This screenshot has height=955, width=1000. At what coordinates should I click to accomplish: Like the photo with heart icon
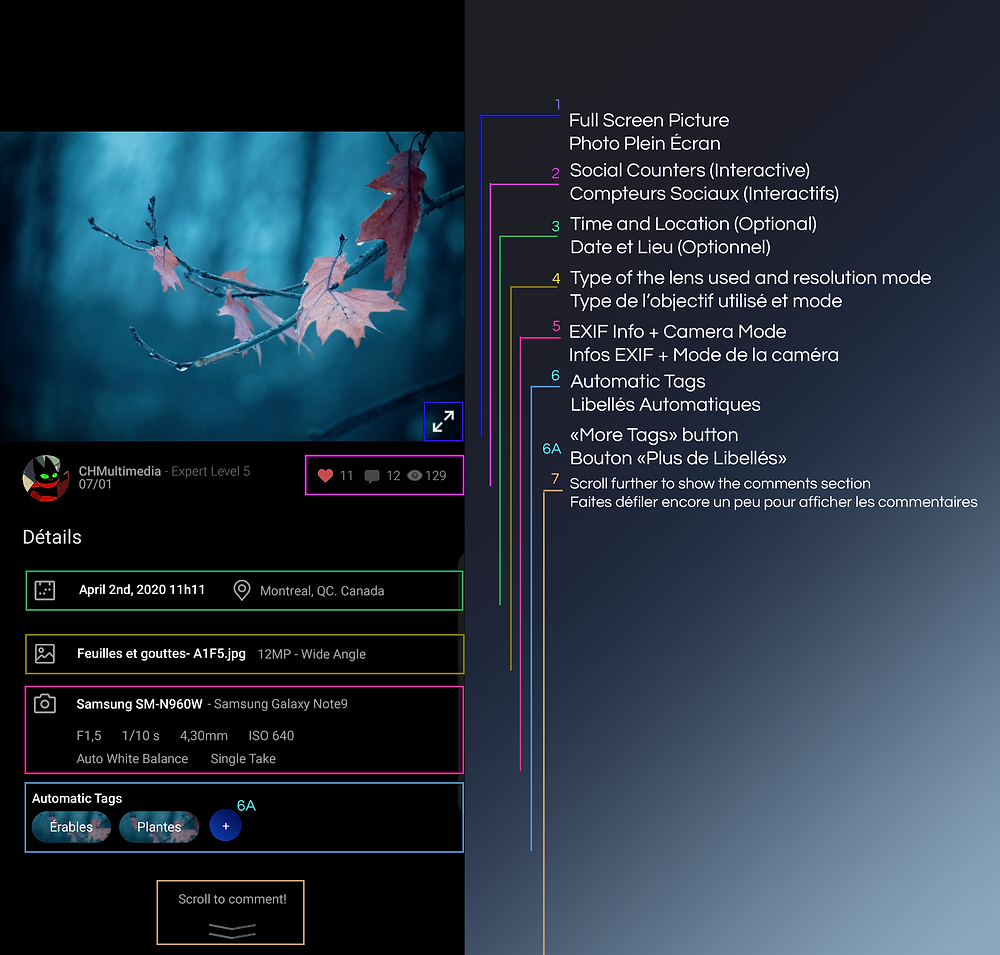[x=325, y=475]
